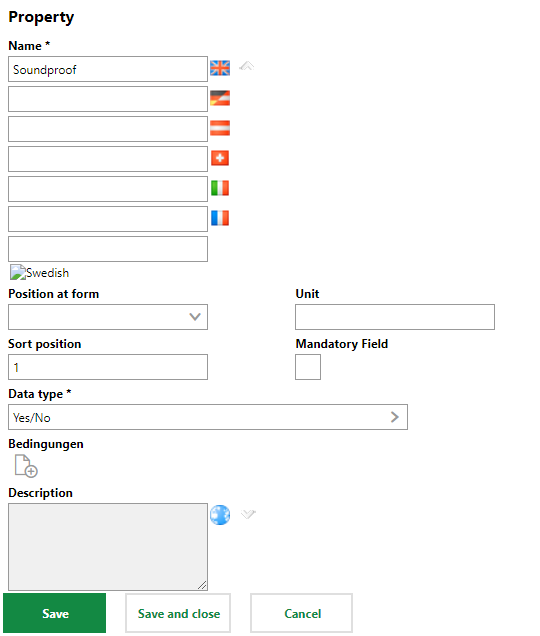Open the Data type Yes/No selector
Viewport: 540px width, 636px height.
point(208,417)
